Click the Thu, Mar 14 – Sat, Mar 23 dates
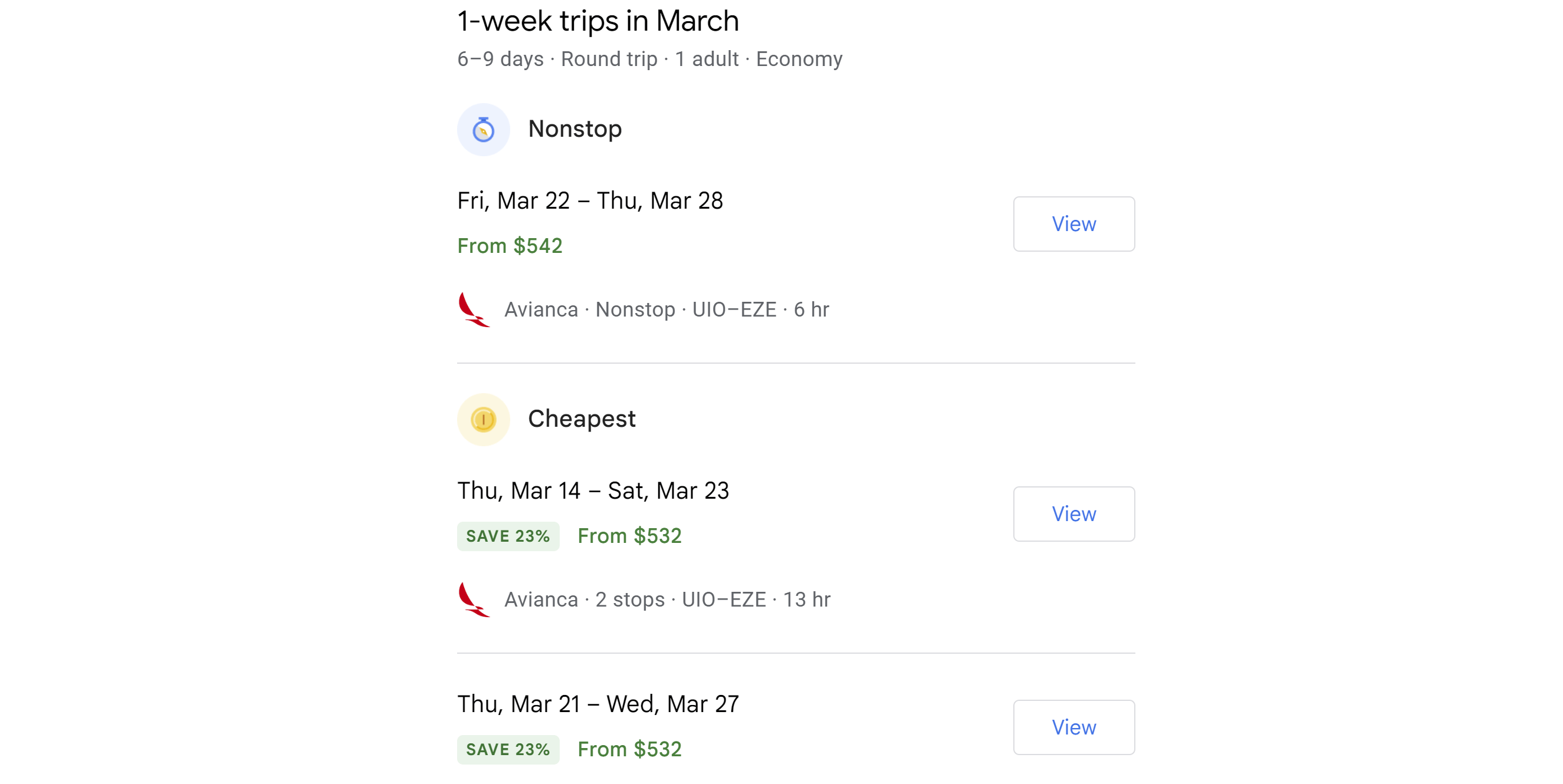 593,490
